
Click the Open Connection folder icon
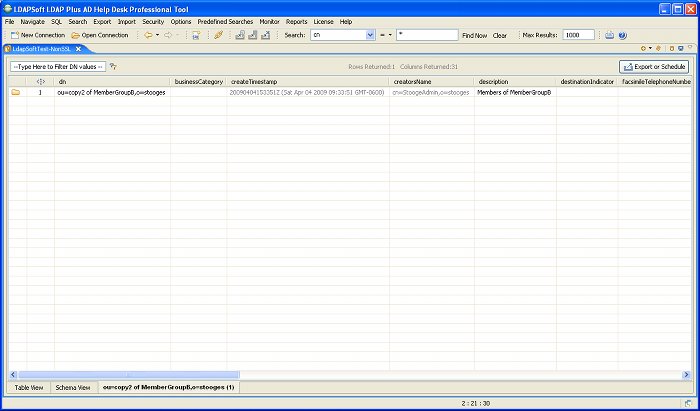[x=76, y=35]
